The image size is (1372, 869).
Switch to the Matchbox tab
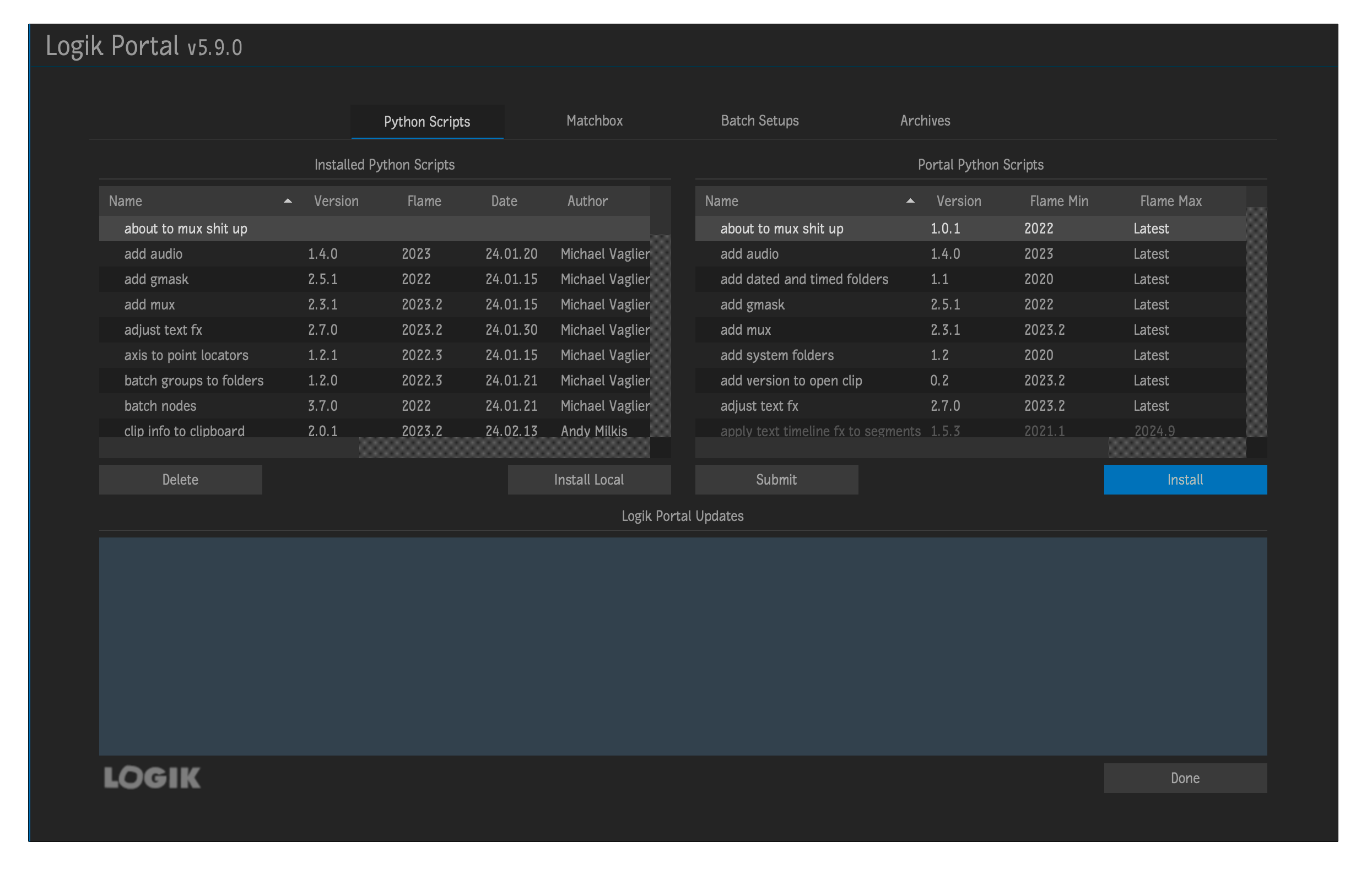tap(595, 121)
